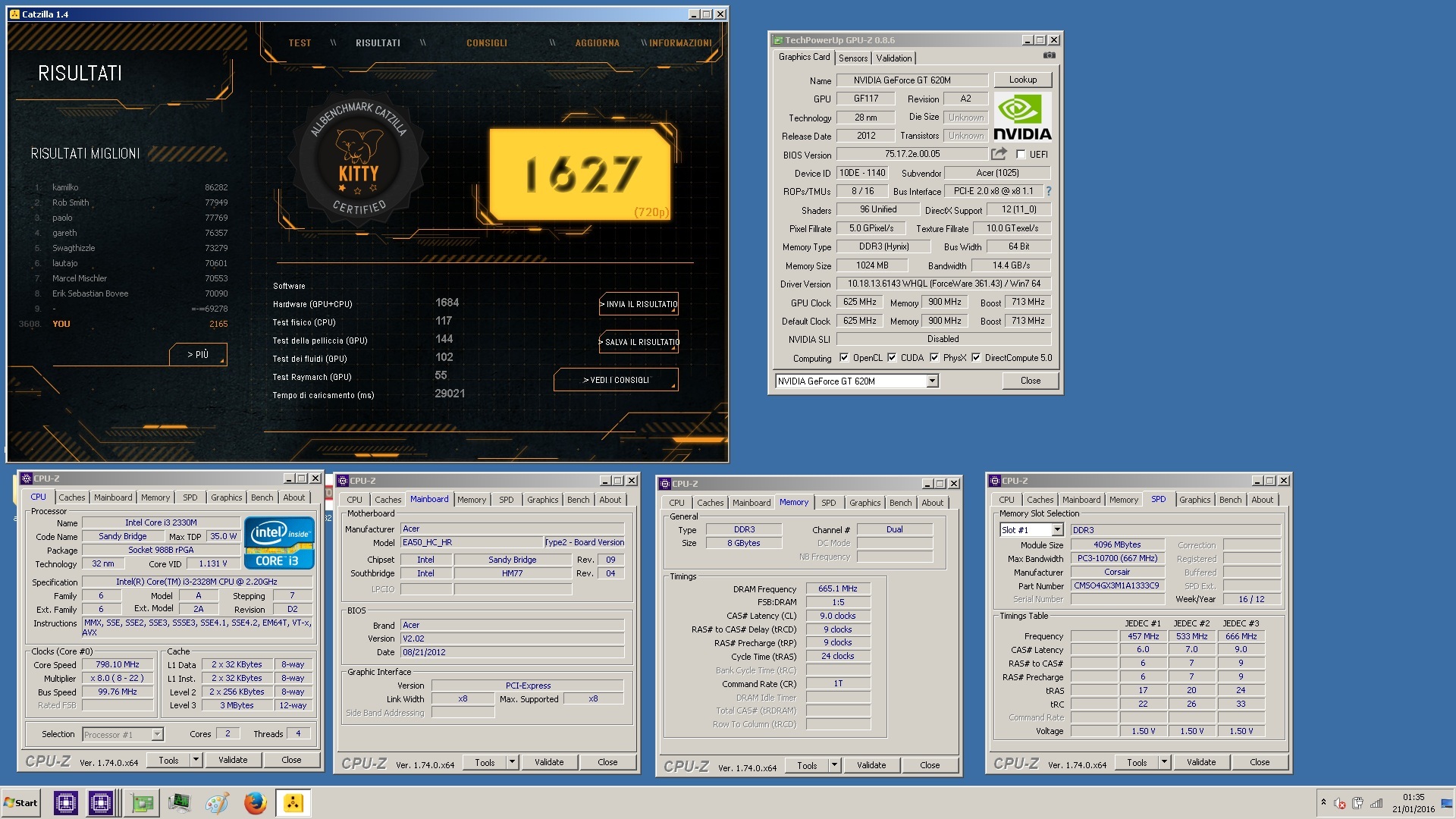Toggle the CUDA checkbox
This screenshot has height=819, width=1456.
(892, 358)
